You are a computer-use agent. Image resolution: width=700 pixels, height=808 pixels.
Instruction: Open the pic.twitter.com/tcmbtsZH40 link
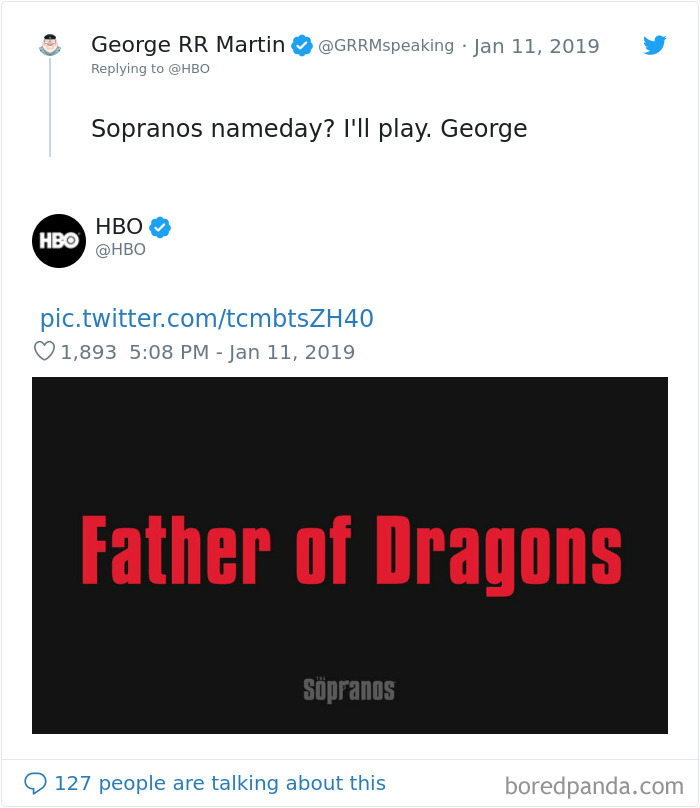coord(208,318)
